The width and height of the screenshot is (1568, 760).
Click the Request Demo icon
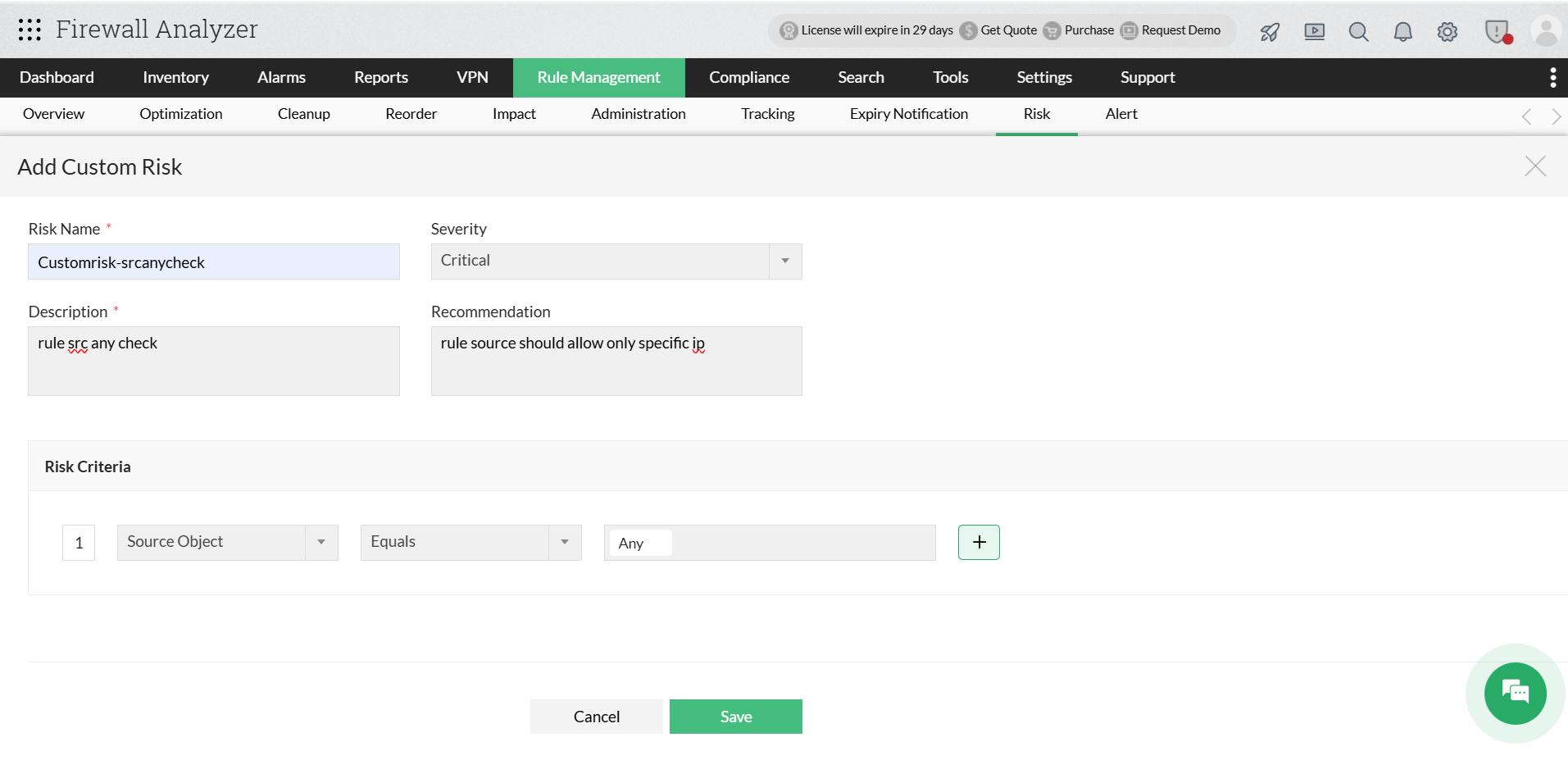click(x=1129, y=30)
